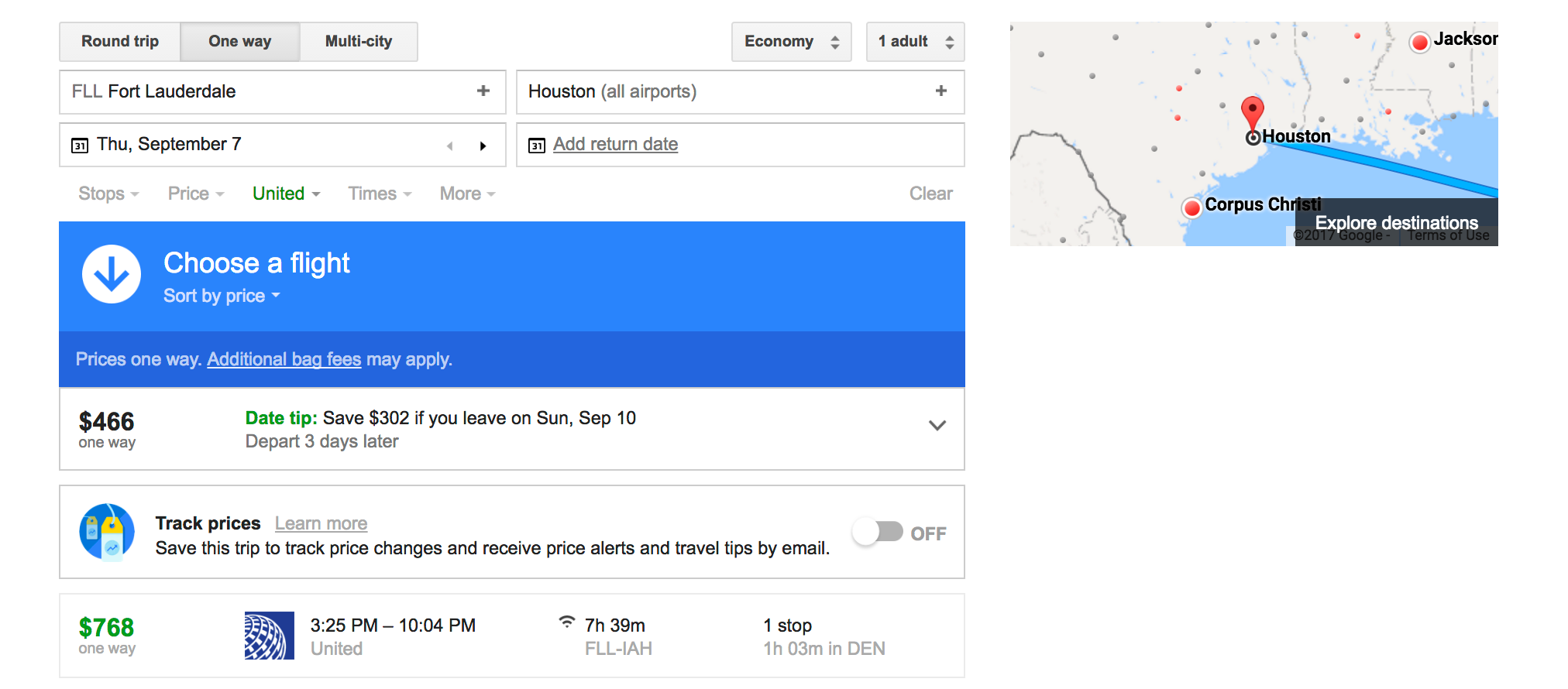This screenshot has height=689, width=1568.
Task: Select the Multi-city option
Action: (x=359, y=42)
